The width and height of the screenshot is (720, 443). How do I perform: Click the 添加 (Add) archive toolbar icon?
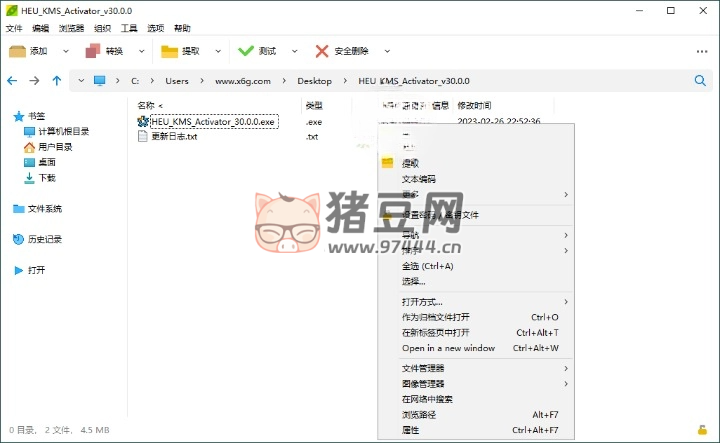tap(17, 51)
